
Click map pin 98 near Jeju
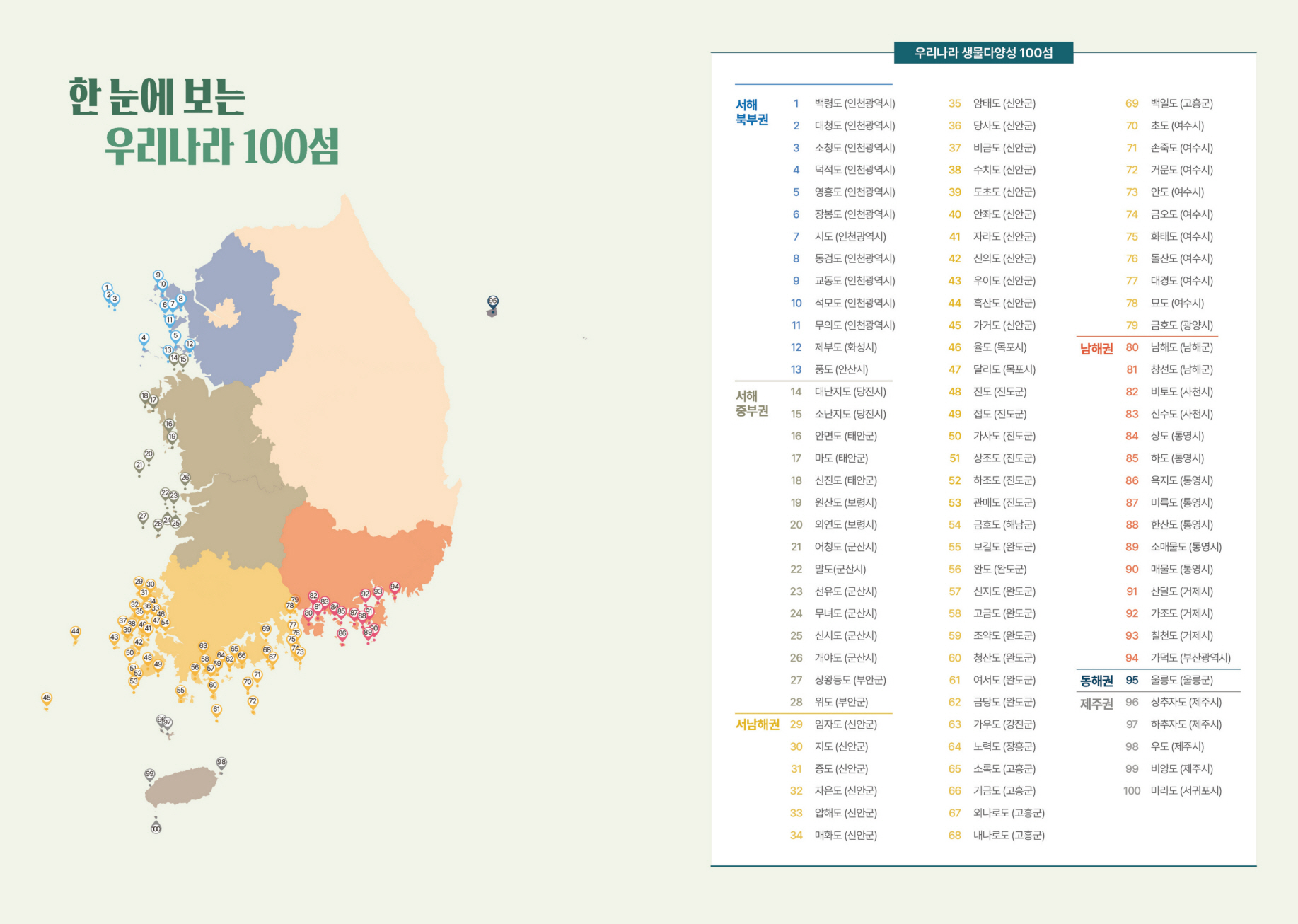point(221,763)
